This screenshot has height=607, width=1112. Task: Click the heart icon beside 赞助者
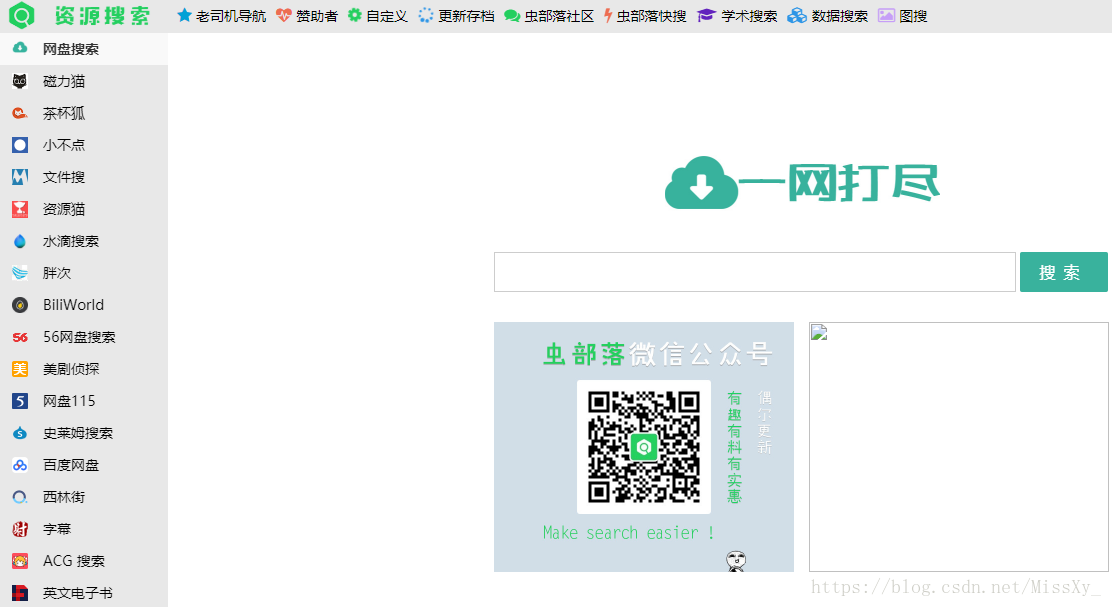(x=284, y=15)
